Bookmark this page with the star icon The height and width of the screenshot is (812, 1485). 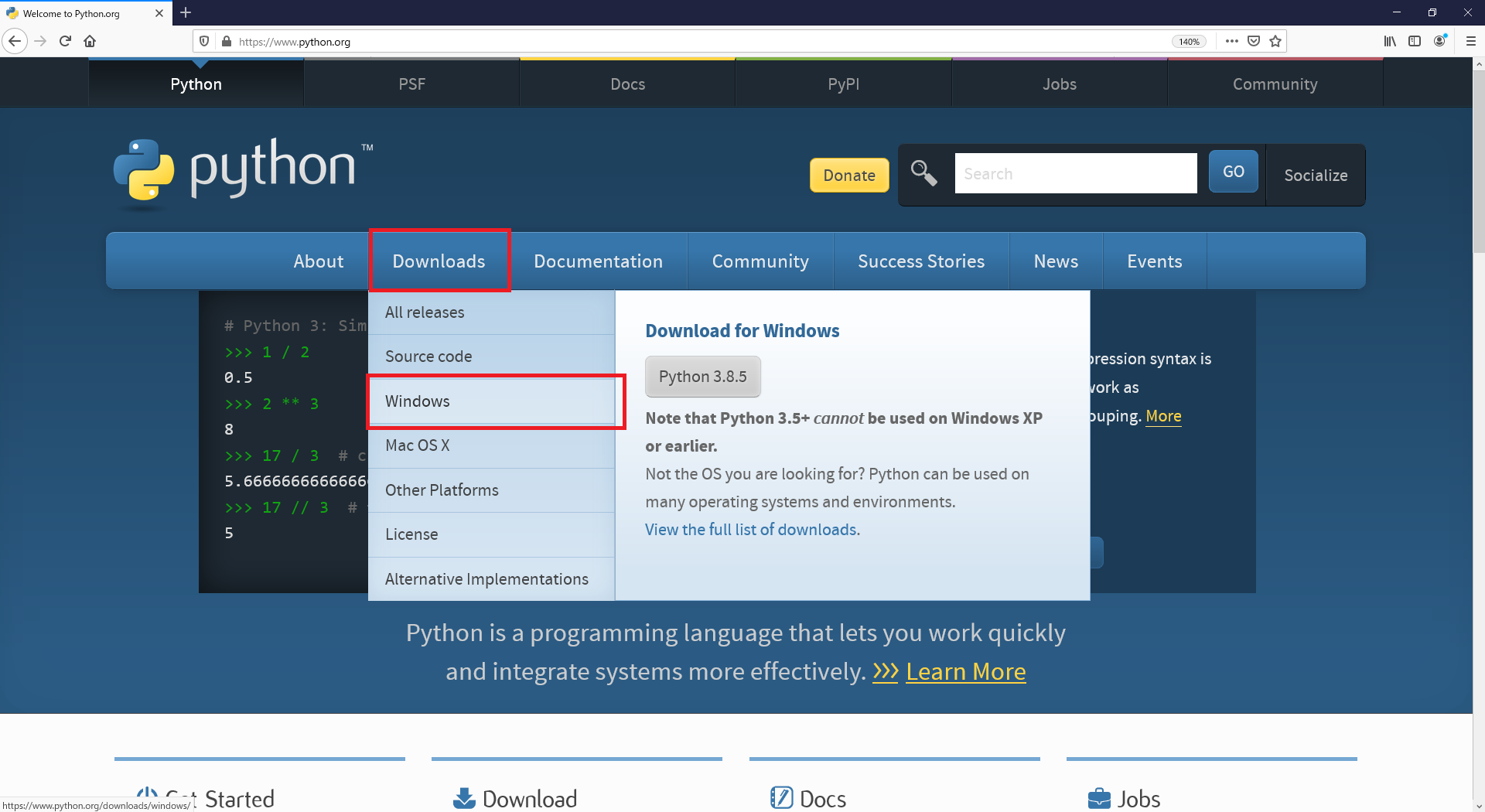[x=1275, y=41]
